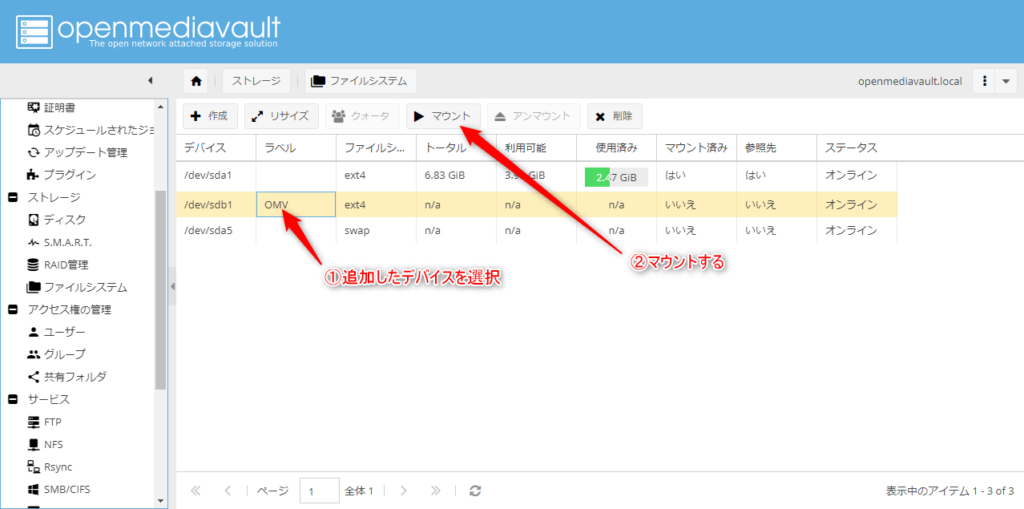Collapse the sidebar with the left arrow
Image resolution: width=1024 pixels, height=509 pixels.
point(150,81)
